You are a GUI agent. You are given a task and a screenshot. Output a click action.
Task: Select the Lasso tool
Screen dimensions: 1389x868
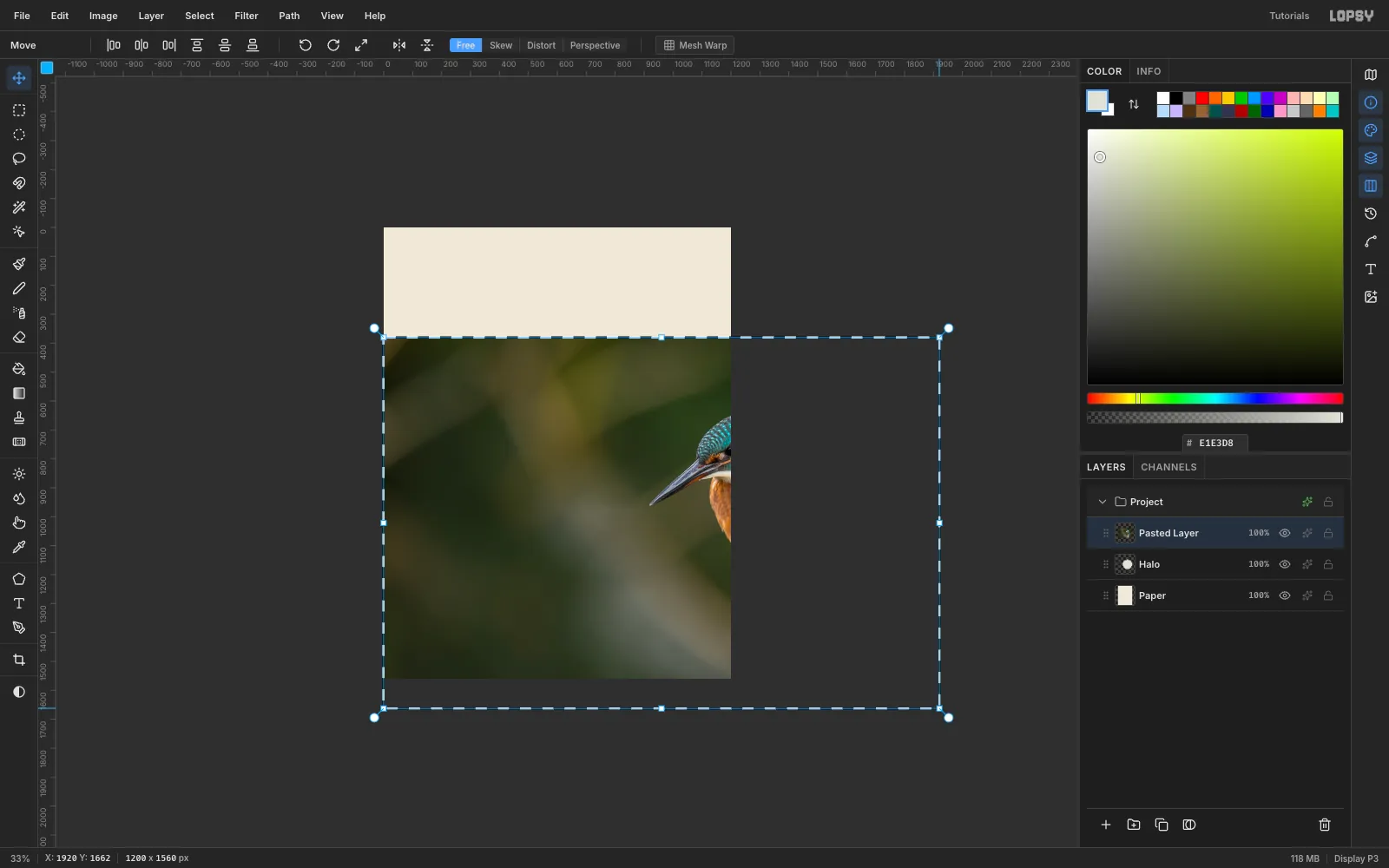click(x=19, y=159)
